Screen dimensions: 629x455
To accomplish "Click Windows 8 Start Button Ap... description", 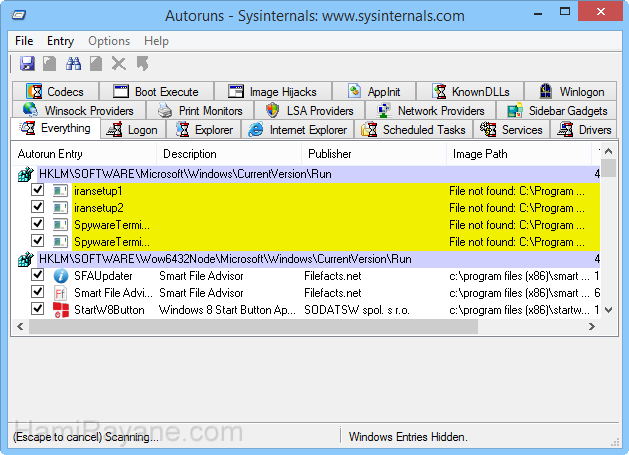I will click(227, 310).
